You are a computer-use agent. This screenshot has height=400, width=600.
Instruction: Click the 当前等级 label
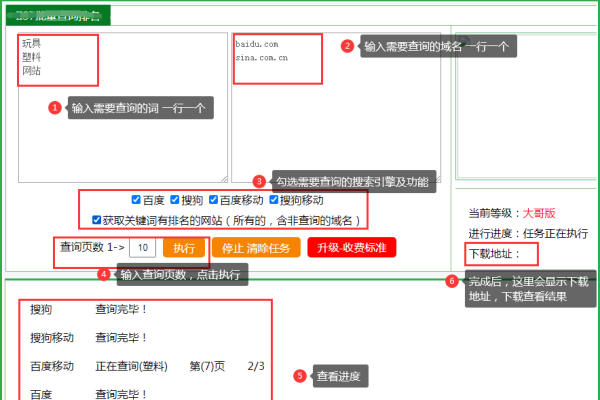click(491, 213)
